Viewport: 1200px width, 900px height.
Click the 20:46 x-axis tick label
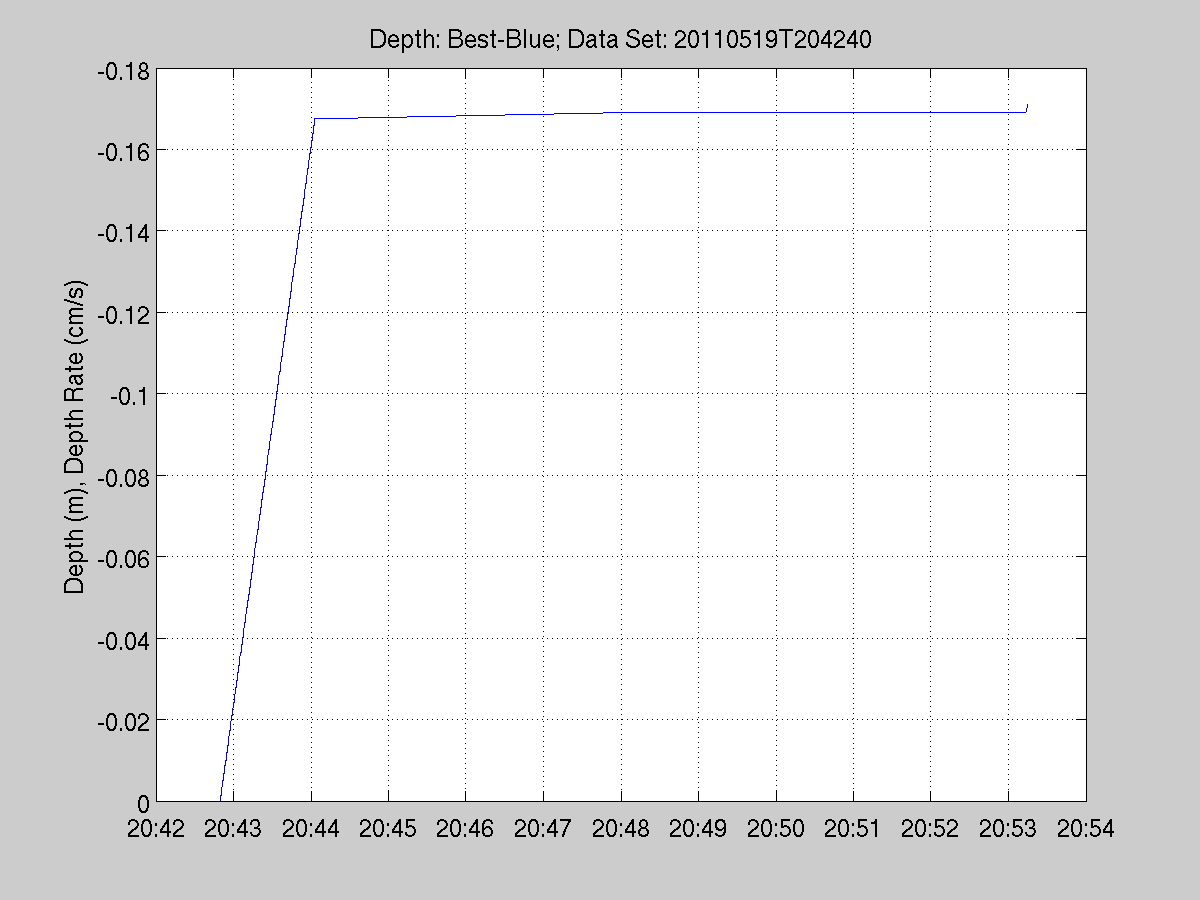(466, 828)
